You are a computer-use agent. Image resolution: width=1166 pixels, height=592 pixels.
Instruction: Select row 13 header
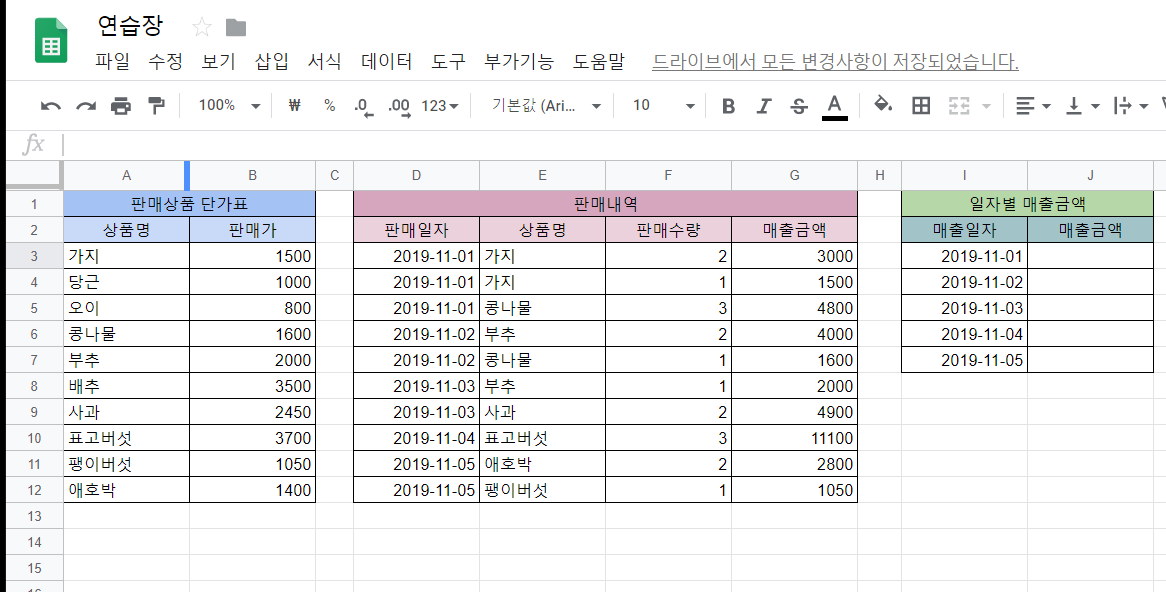click(x=34, y=516)
